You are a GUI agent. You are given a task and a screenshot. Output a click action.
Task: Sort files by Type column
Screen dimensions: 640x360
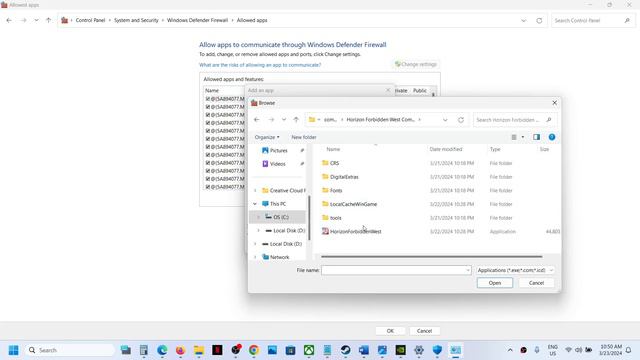[495, 149]
